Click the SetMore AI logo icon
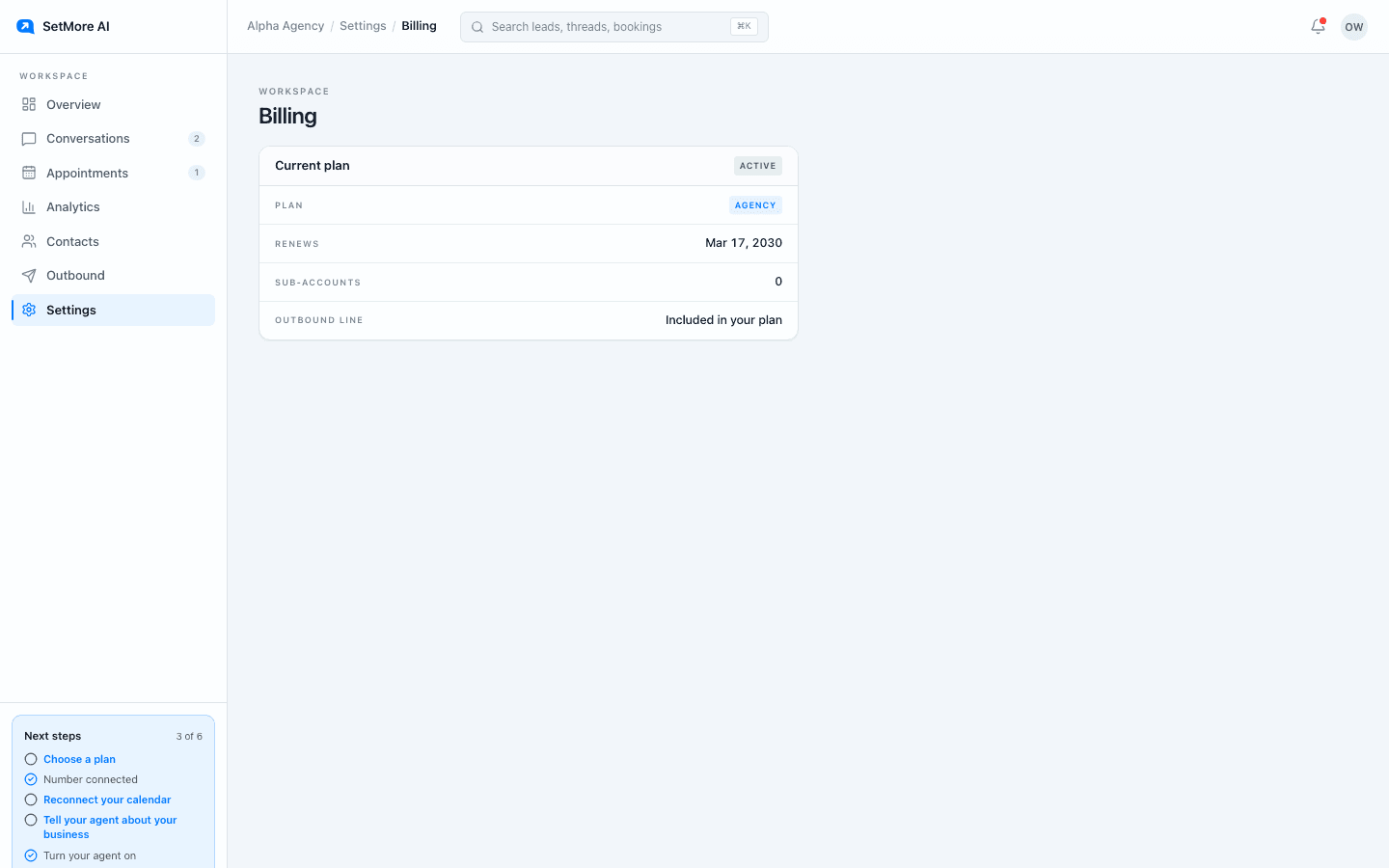1389x868 pixels. tap(25, 26)
